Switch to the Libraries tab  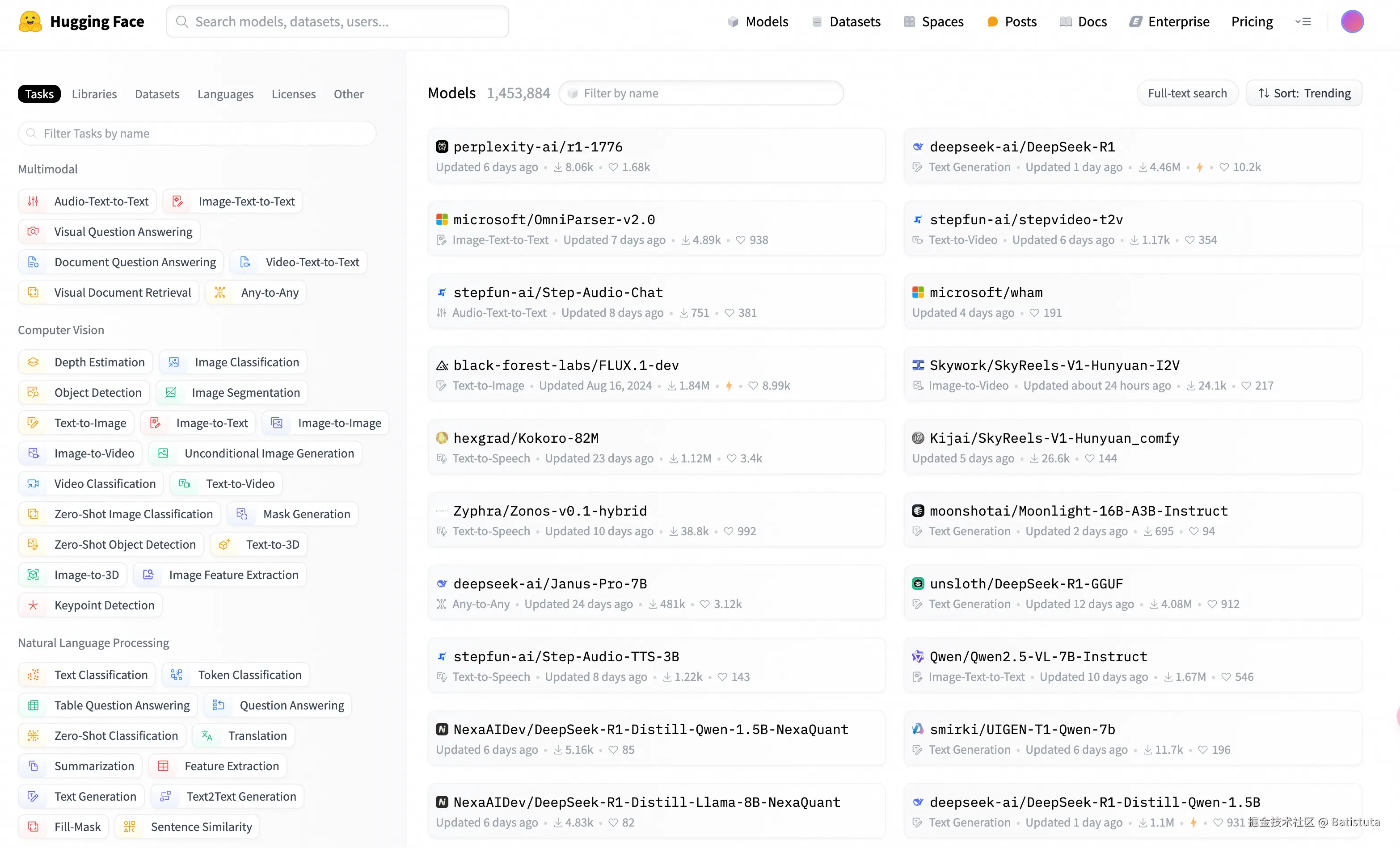coord(94,94)
